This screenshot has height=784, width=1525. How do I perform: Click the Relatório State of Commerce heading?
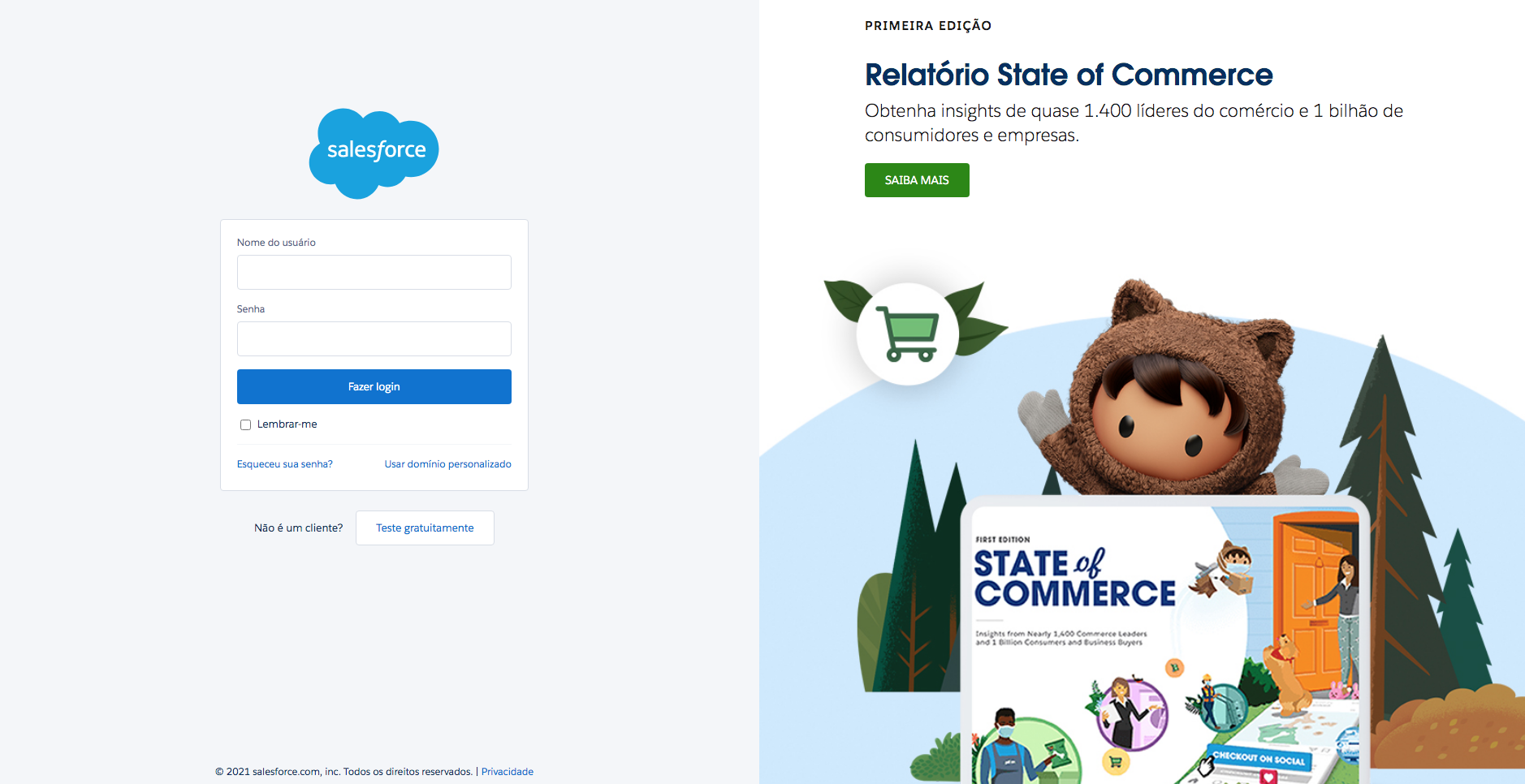click(1069, 75)
